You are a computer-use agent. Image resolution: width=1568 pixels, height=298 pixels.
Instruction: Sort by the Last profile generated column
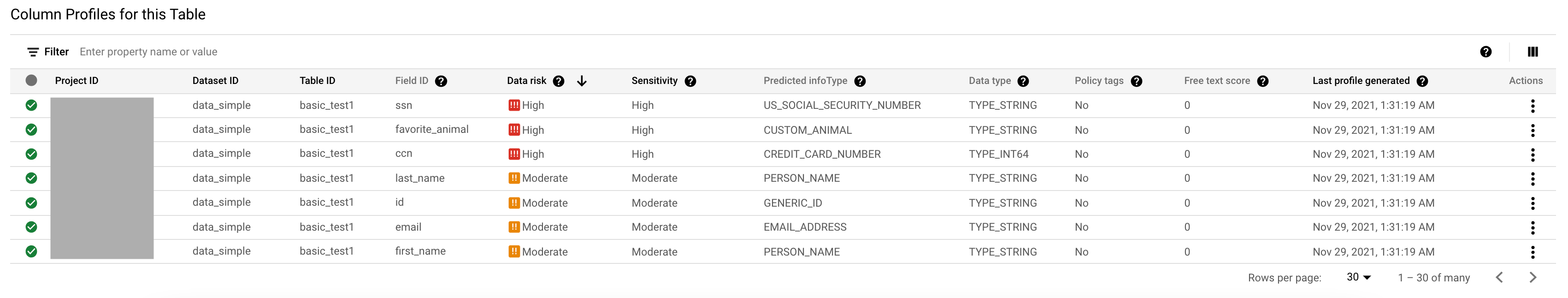[1361, 80]
